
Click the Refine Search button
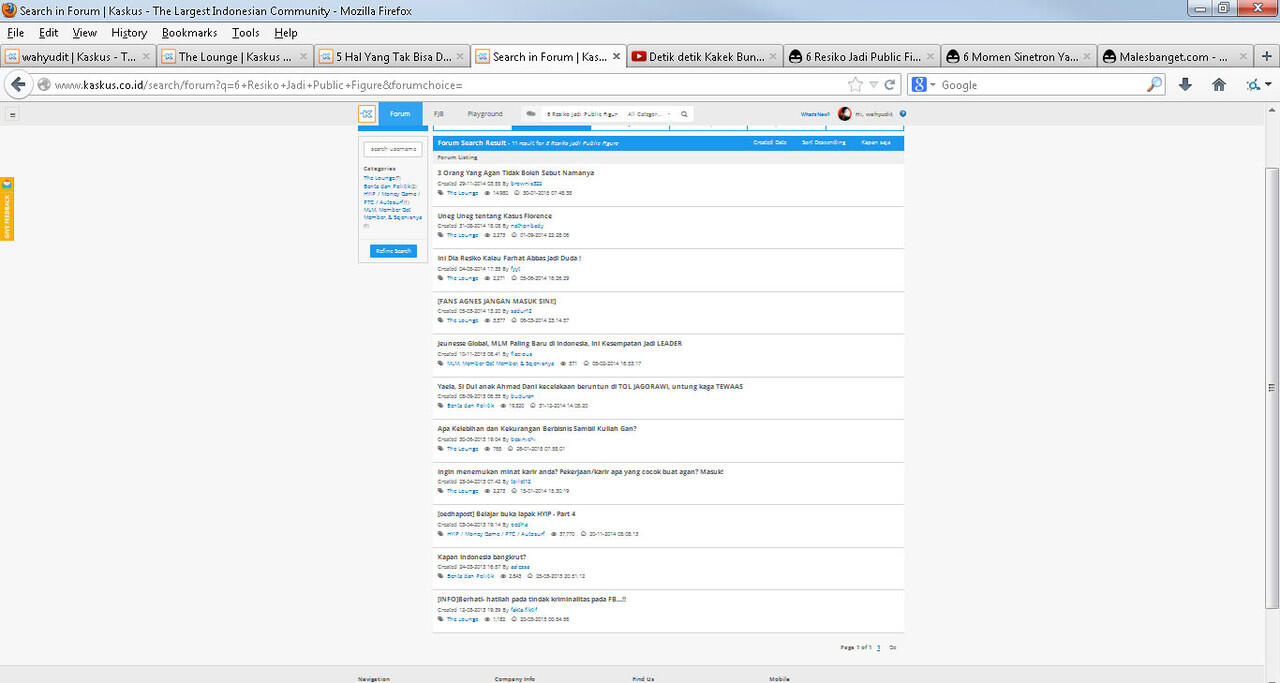393,251
